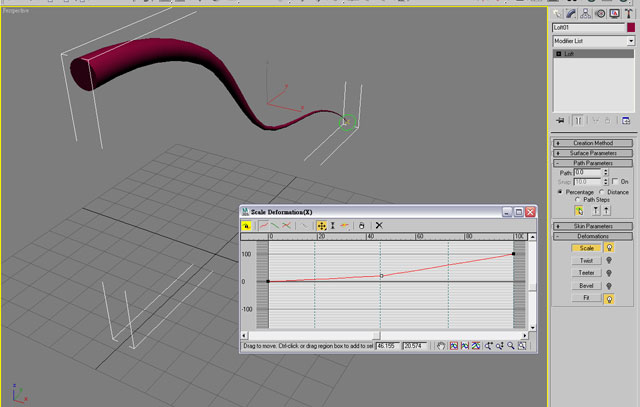640x407 pixels.
Task: Click the Reset Curve X icon
Action: click(x=379, y=226)
